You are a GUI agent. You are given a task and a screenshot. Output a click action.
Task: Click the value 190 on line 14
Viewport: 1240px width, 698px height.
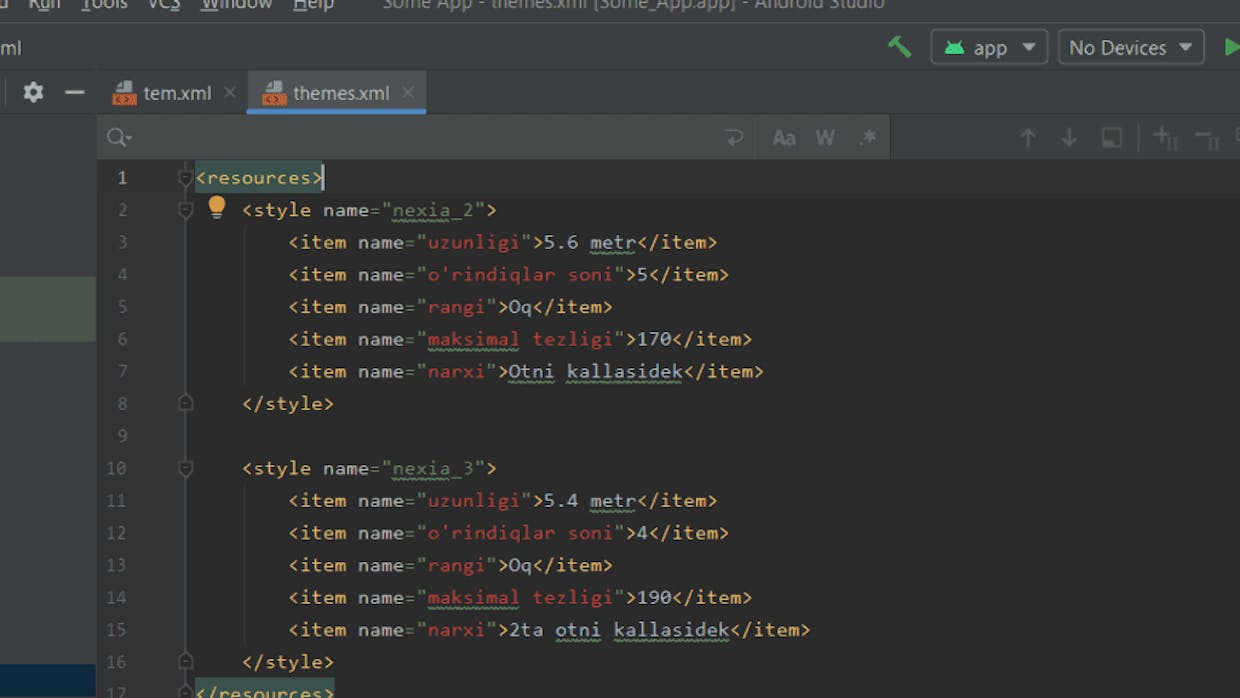pos(654,597)
